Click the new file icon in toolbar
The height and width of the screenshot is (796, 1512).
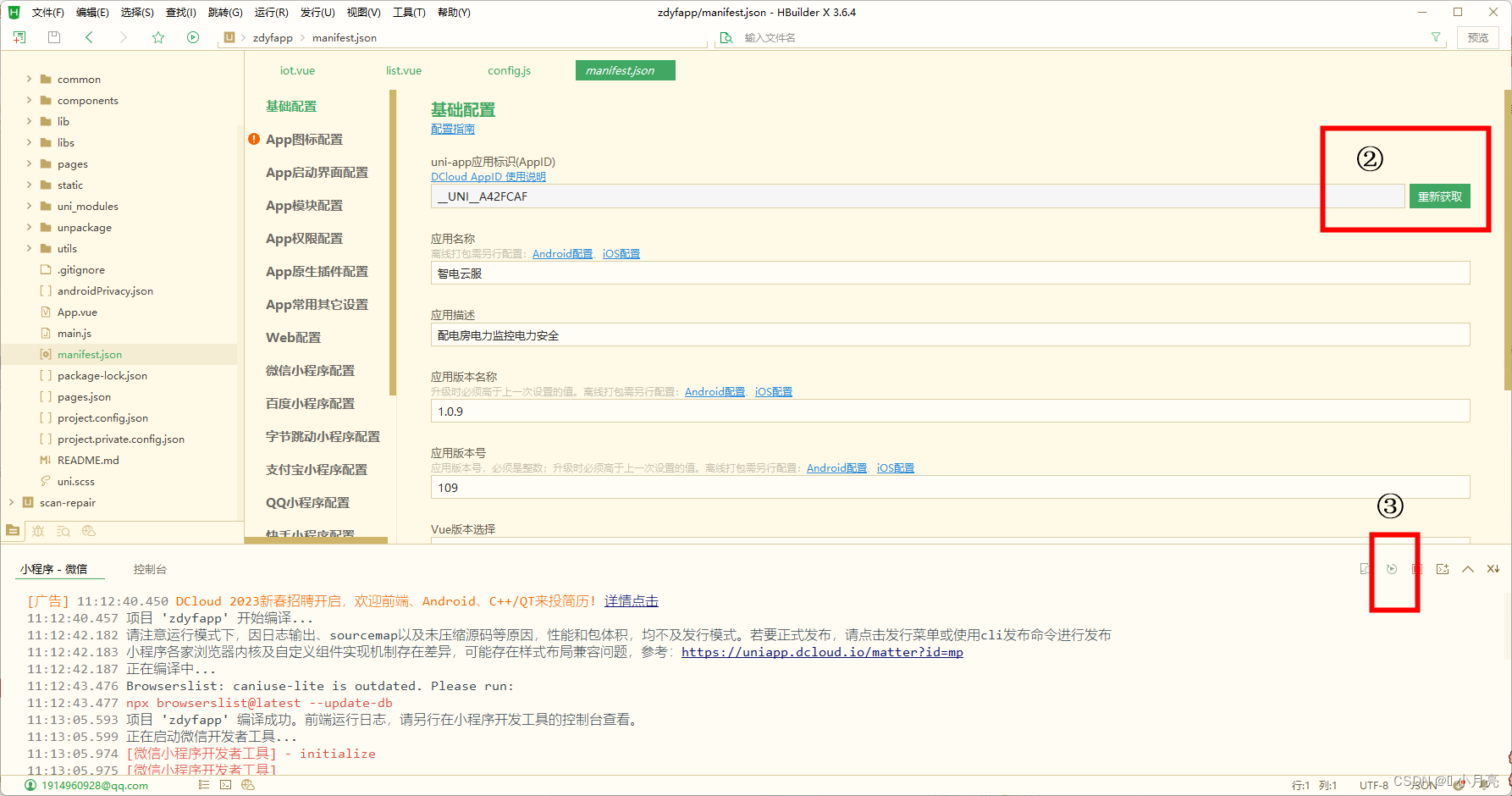[x=19, y=37]
